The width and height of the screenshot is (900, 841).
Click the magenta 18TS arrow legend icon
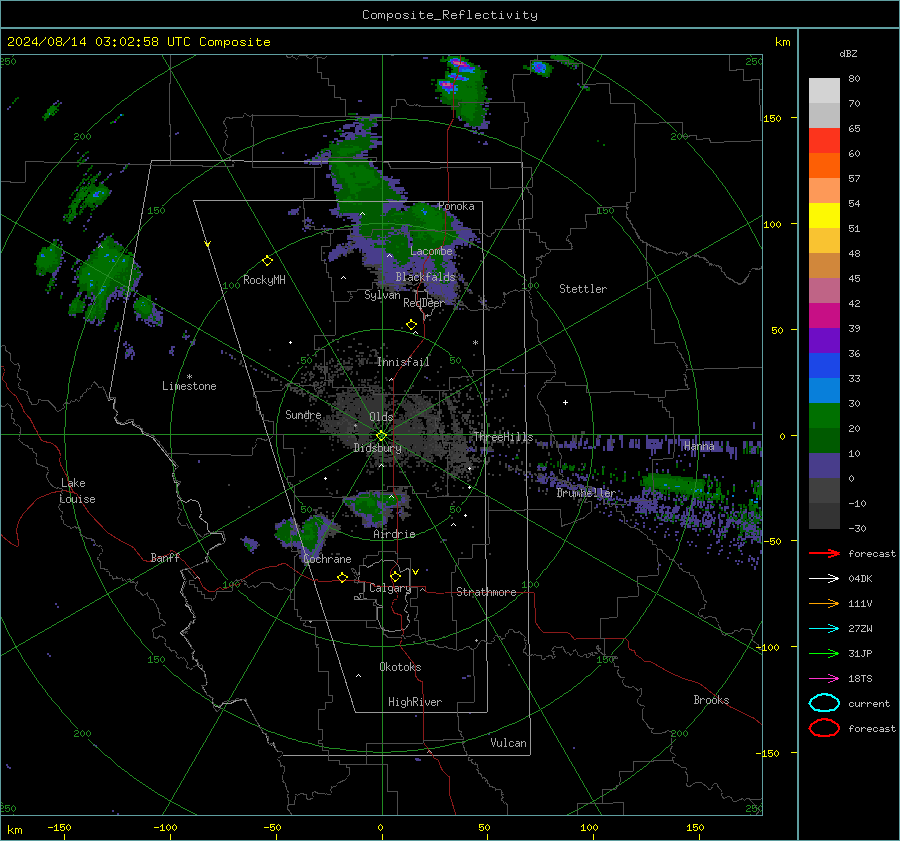(x=824, y=679)
